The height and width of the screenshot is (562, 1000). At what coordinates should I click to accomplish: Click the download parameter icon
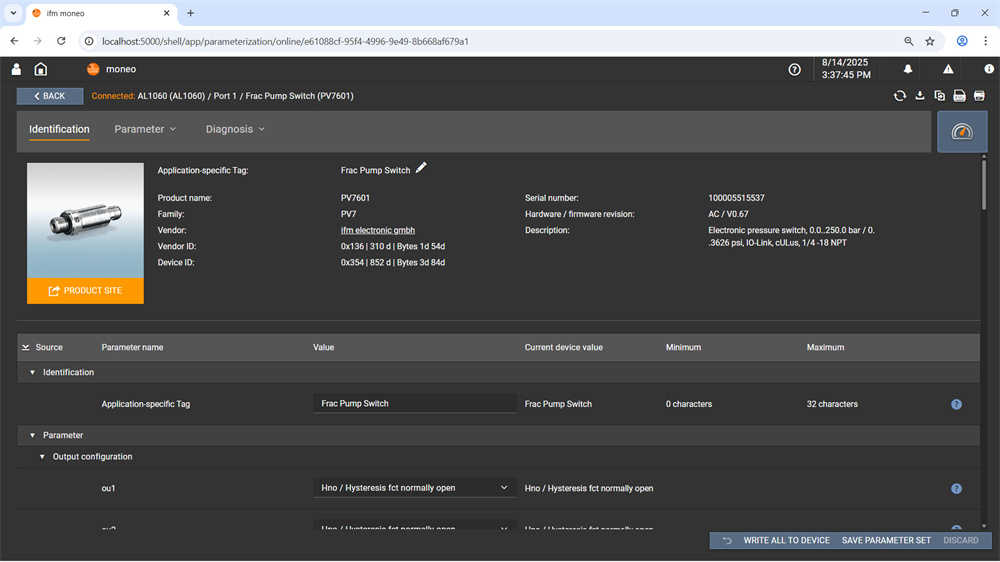pyautogui.click(x=920, y=96)
